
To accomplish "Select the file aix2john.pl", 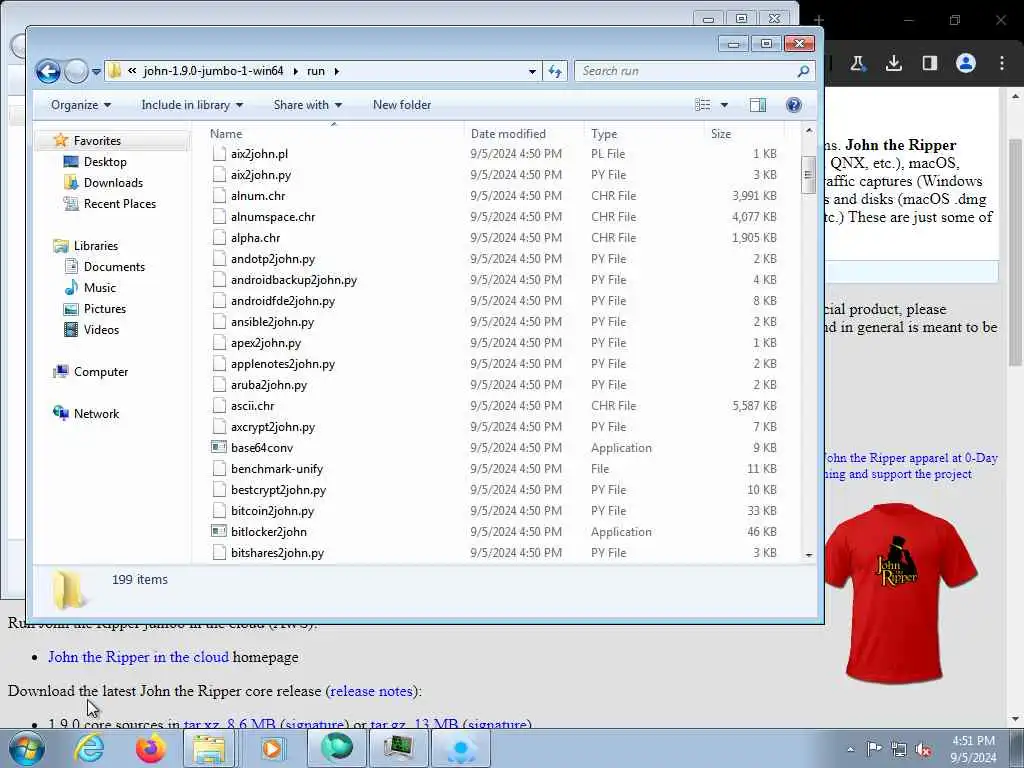I will coord(259,154).
